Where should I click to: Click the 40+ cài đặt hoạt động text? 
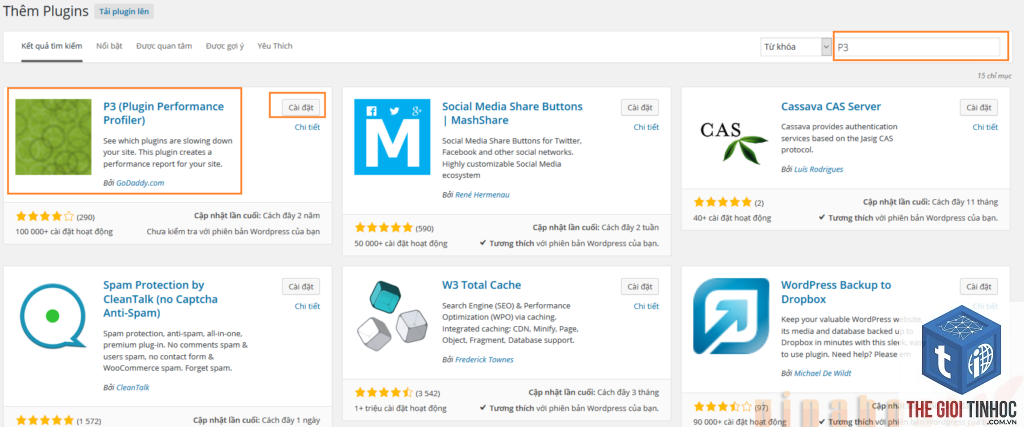pos(732,218)
